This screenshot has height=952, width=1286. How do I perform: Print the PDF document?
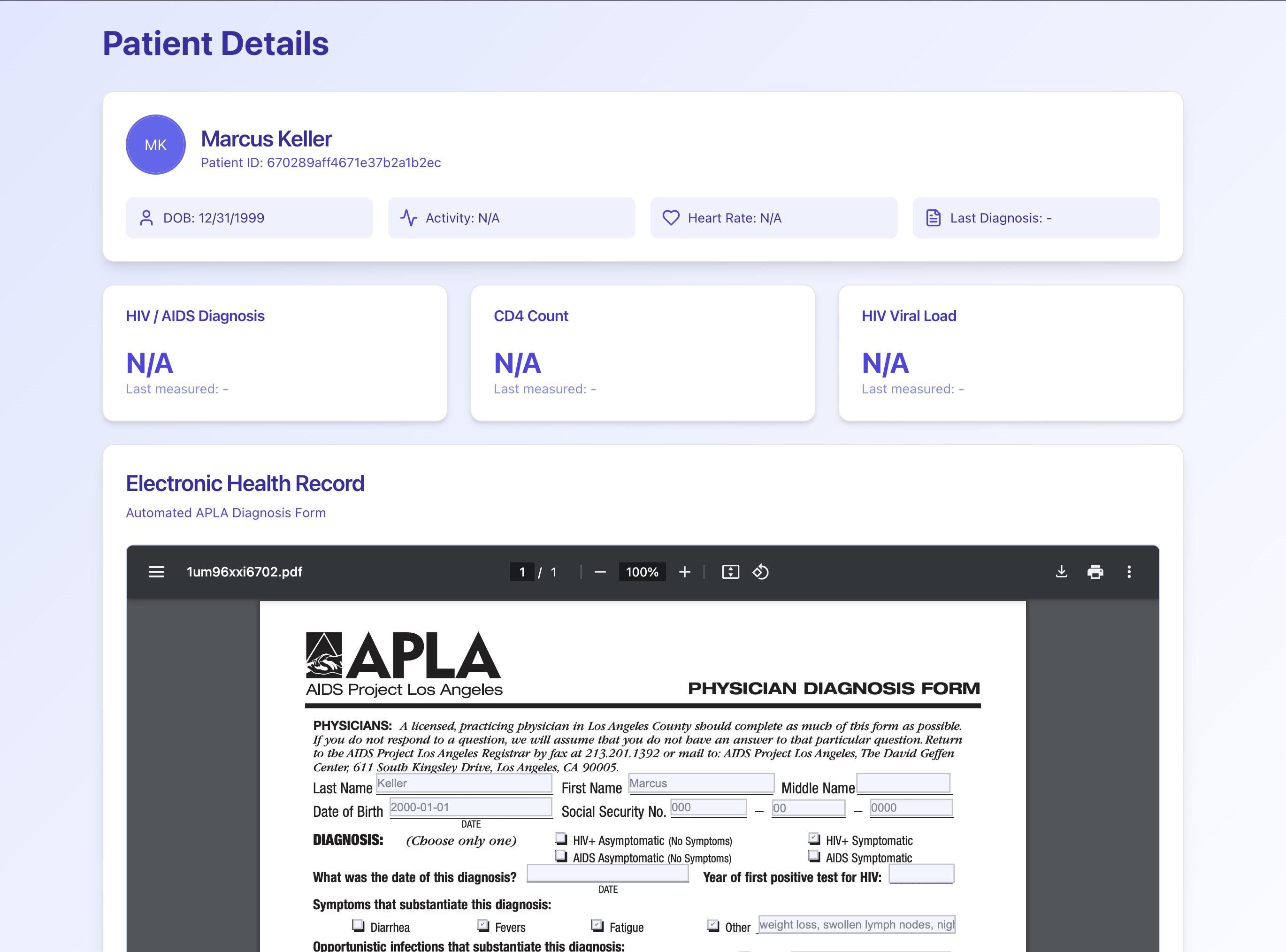point(1095,572)
